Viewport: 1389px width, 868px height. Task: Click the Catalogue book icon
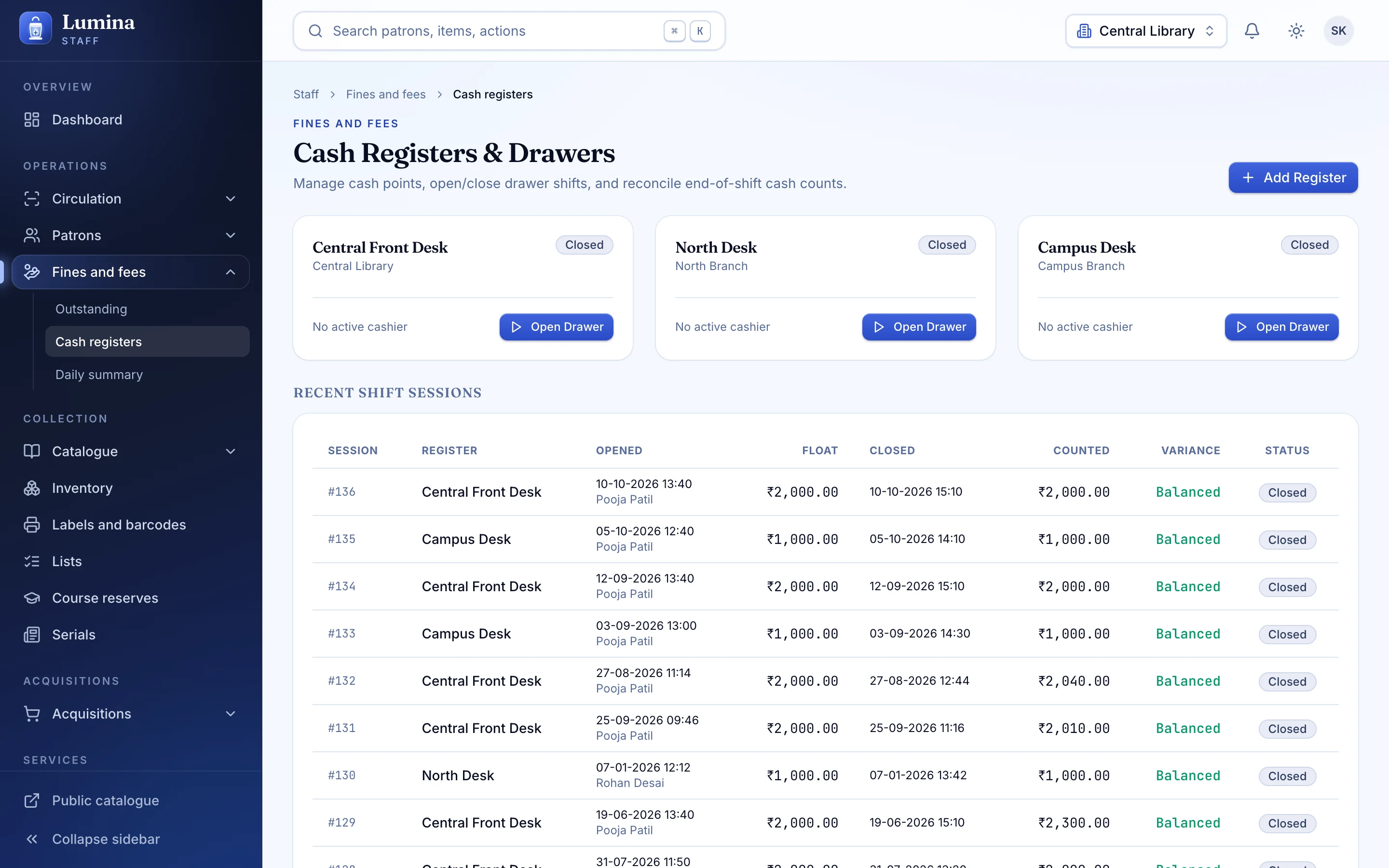point(31,451)
